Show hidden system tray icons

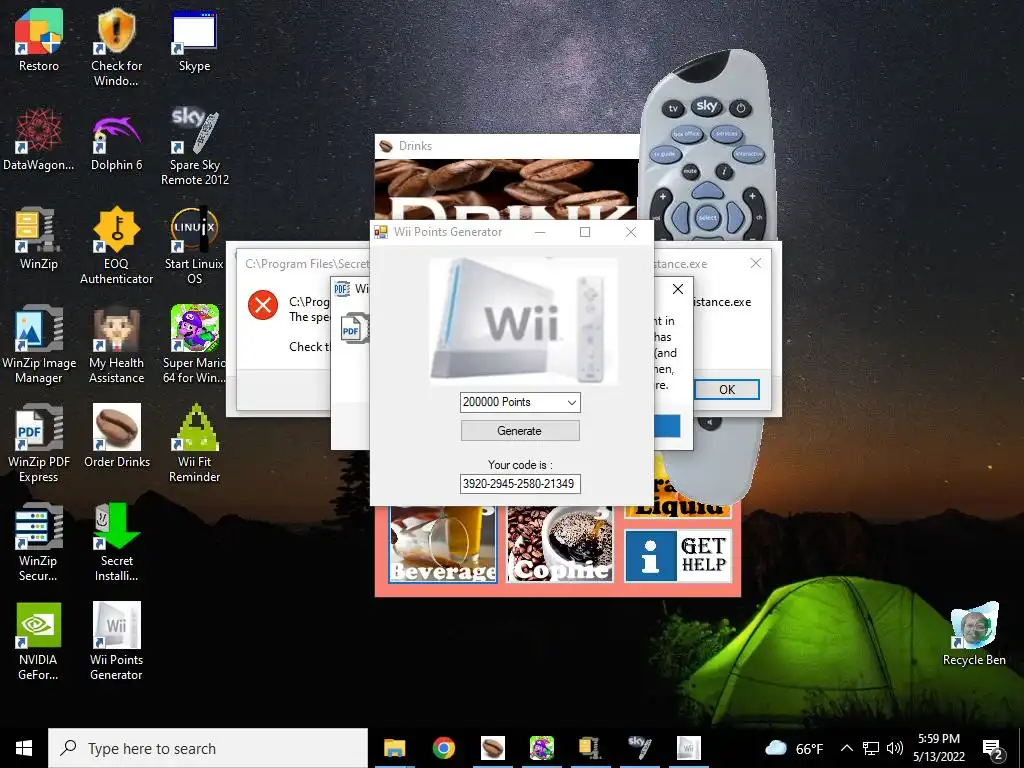(x=846, y=748)
